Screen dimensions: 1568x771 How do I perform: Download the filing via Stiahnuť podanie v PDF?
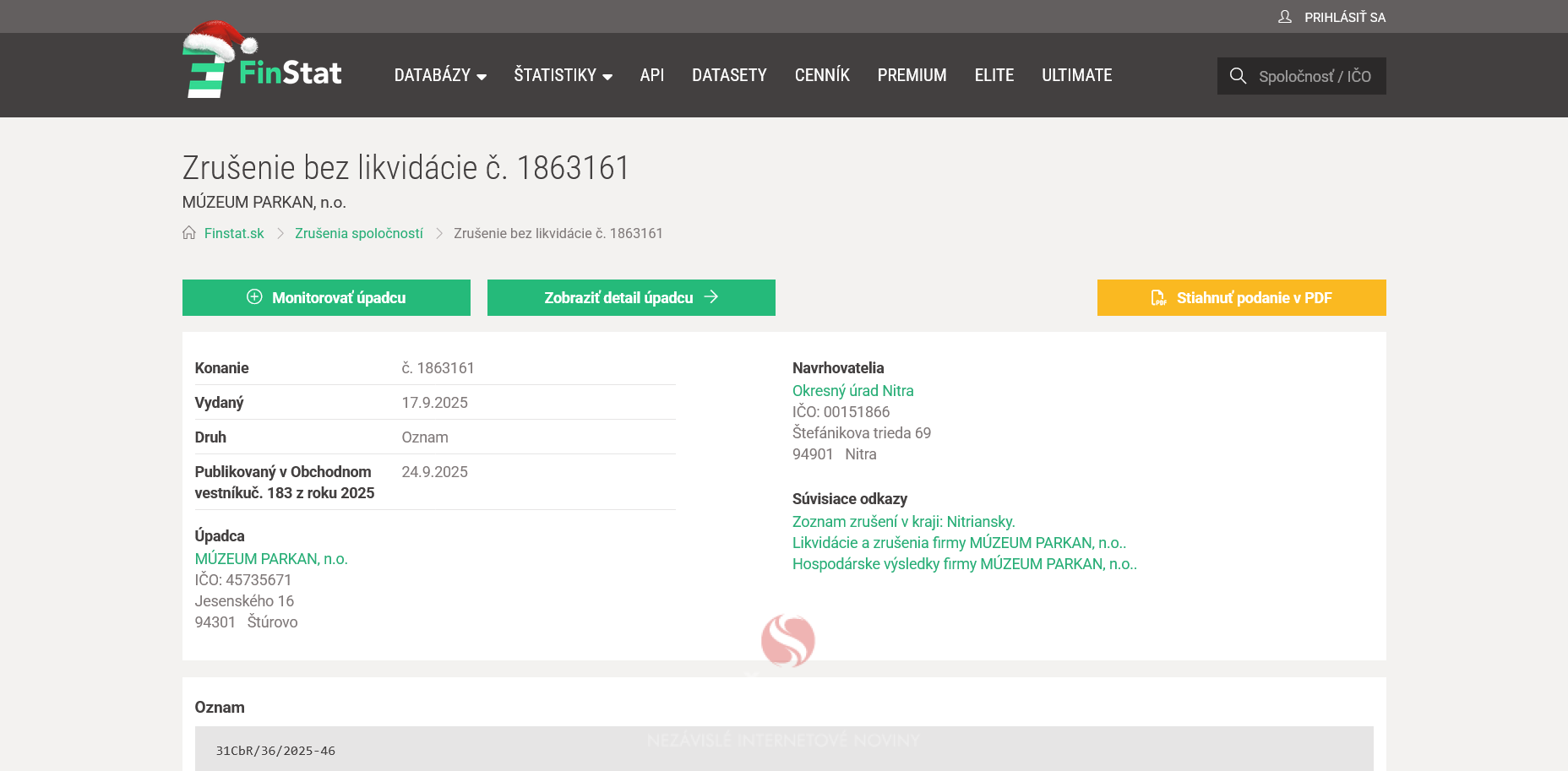point(1253,298)
